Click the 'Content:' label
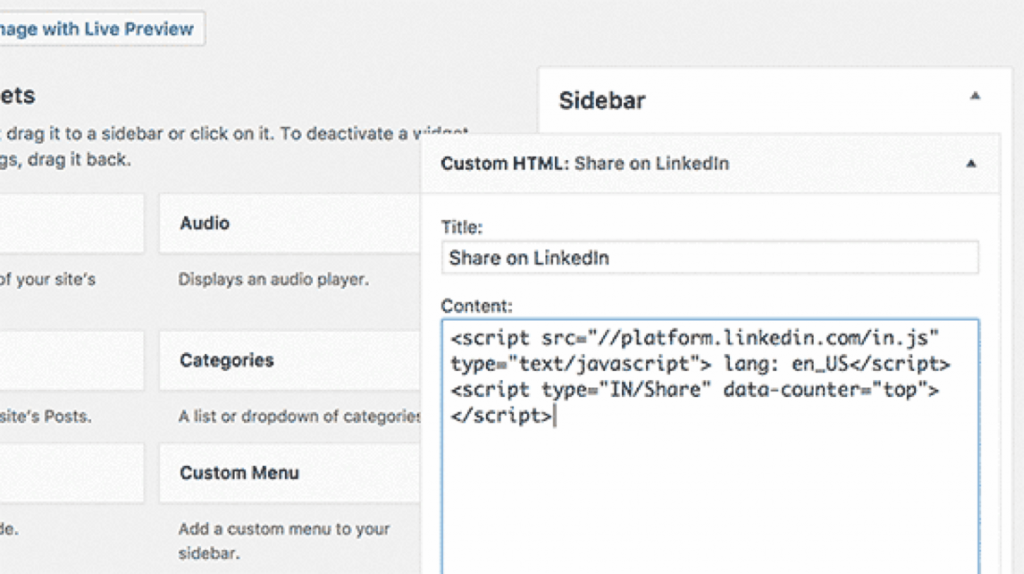Image resolution: width=1024 pixels, height=574 pixels. tap(477, 306)
